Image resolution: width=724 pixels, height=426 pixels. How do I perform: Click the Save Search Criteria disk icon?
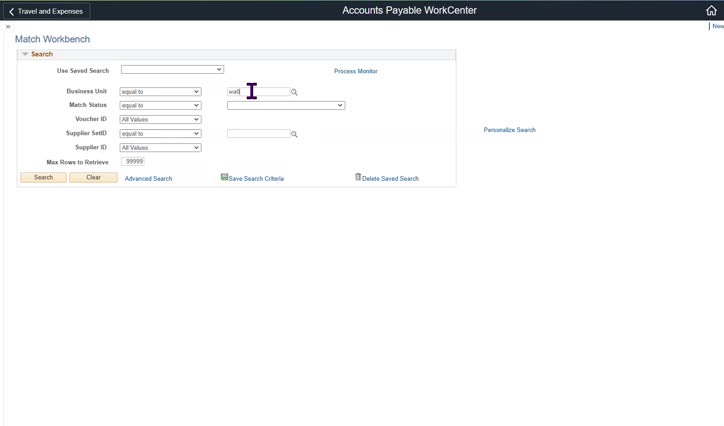tap(224, 177)
